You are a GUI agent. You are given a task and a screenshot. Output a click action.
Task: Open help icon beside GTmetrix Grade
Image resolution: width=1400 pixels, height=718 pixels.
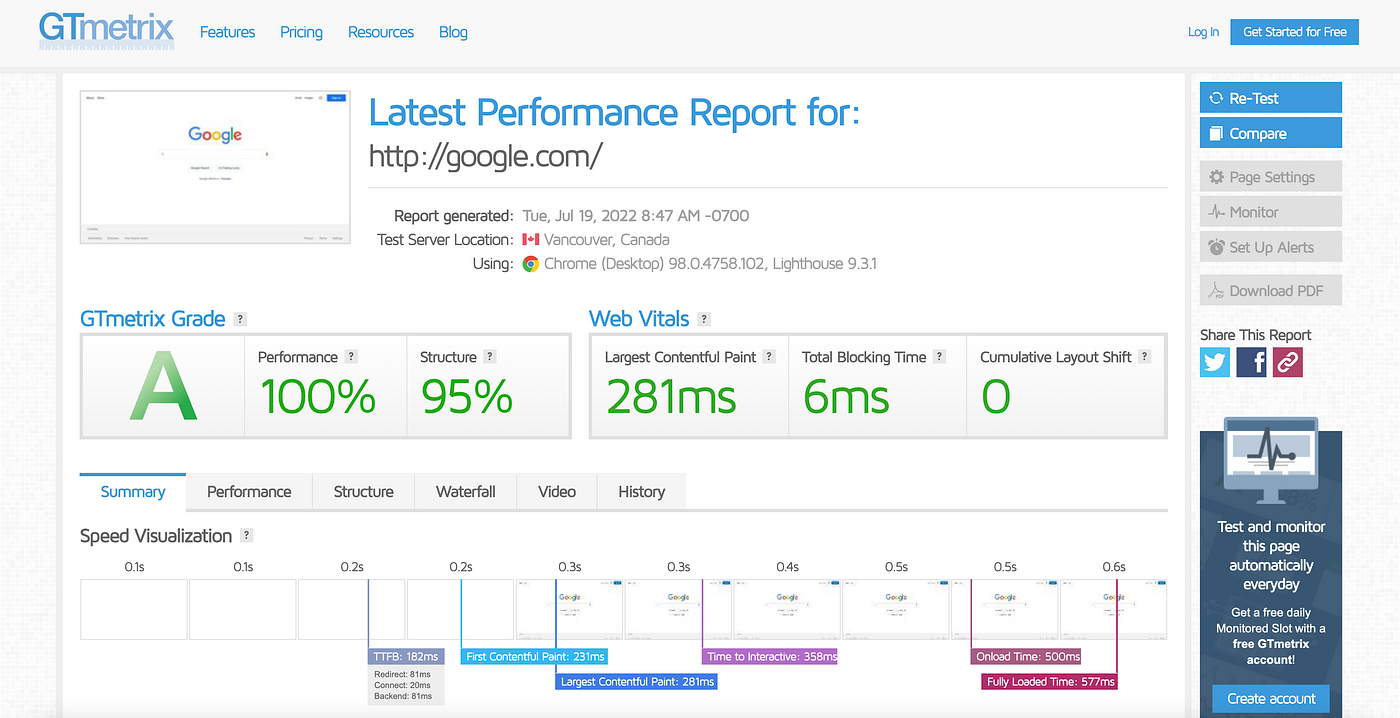[x=240, y=319]
